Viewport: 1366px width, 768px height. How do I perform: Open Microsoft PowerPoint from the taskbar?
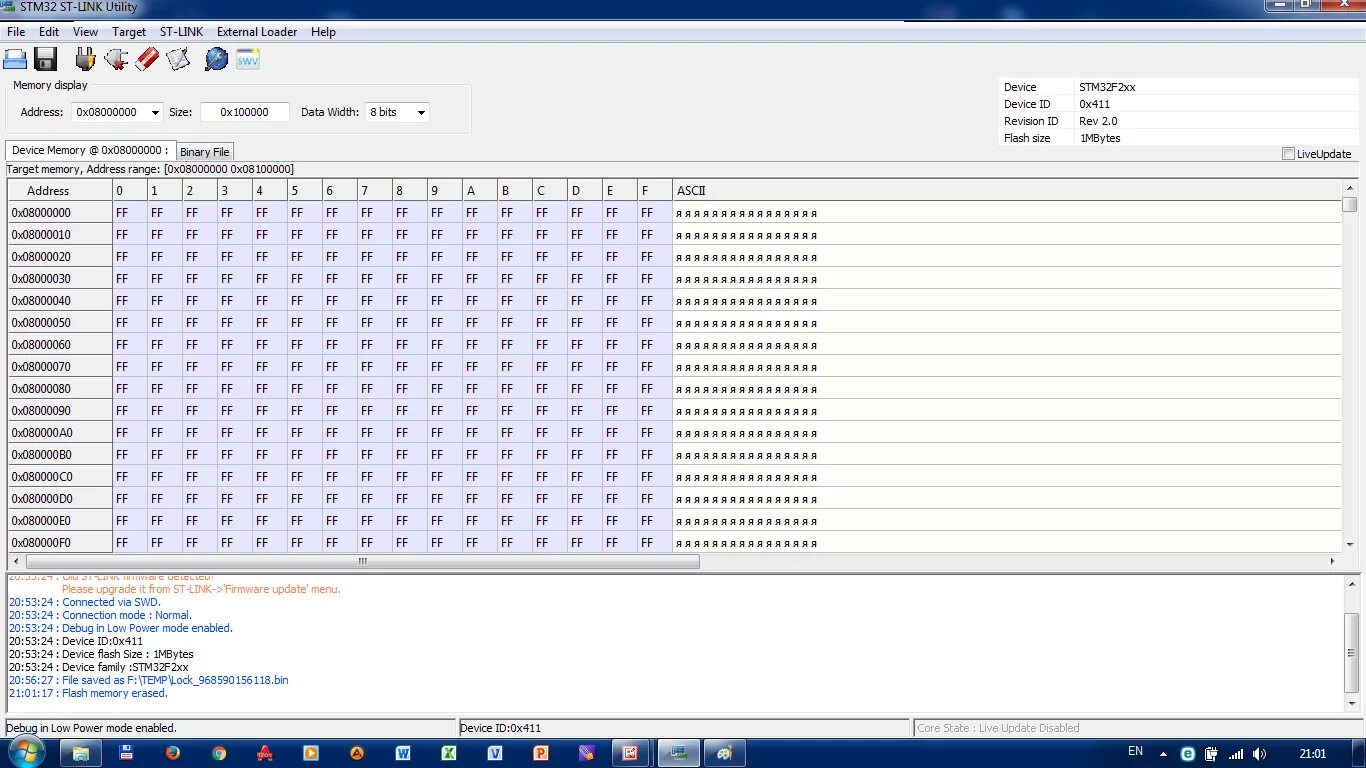(541, 753)
